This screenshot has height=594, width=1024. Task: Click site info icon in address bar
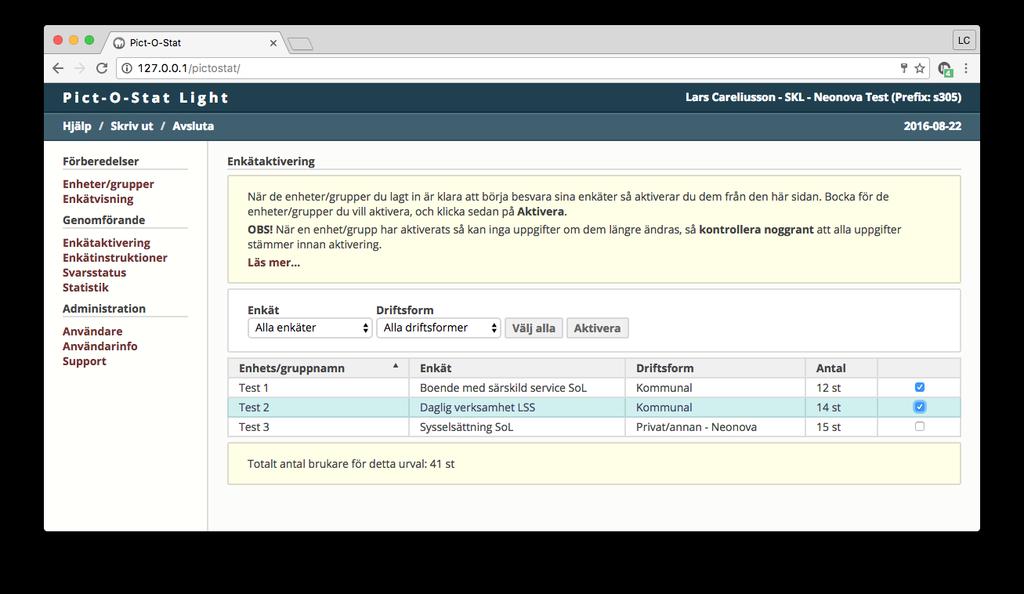(x=127, y=68)
